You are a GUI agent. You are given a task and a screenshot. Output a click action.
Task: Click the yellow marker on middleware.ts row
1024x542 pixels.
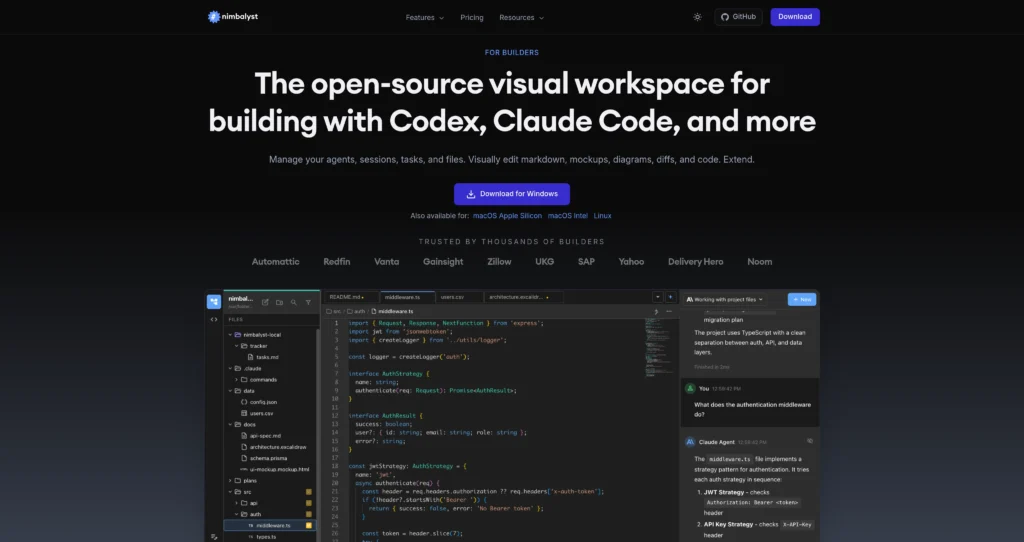(x=309, y=525)
